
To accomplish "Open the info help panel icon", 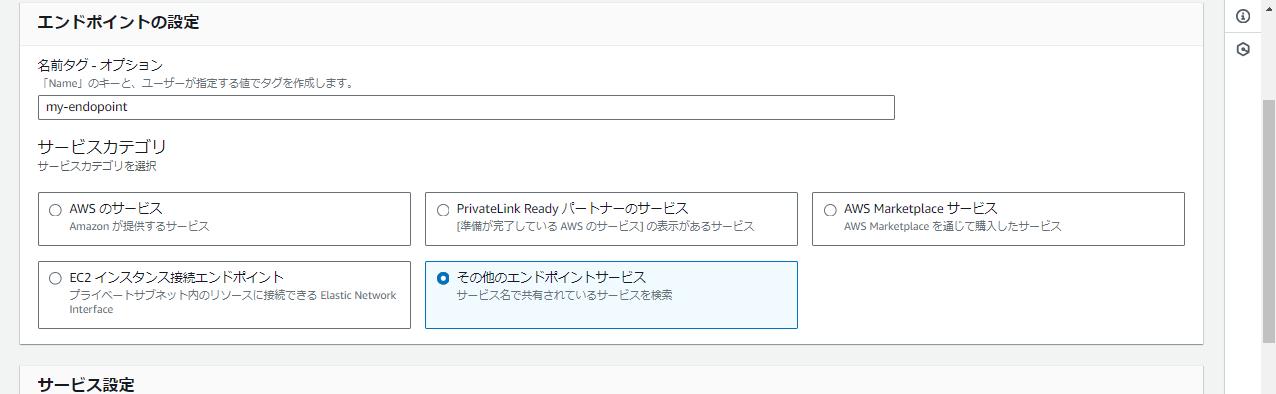I will 1243,16.
